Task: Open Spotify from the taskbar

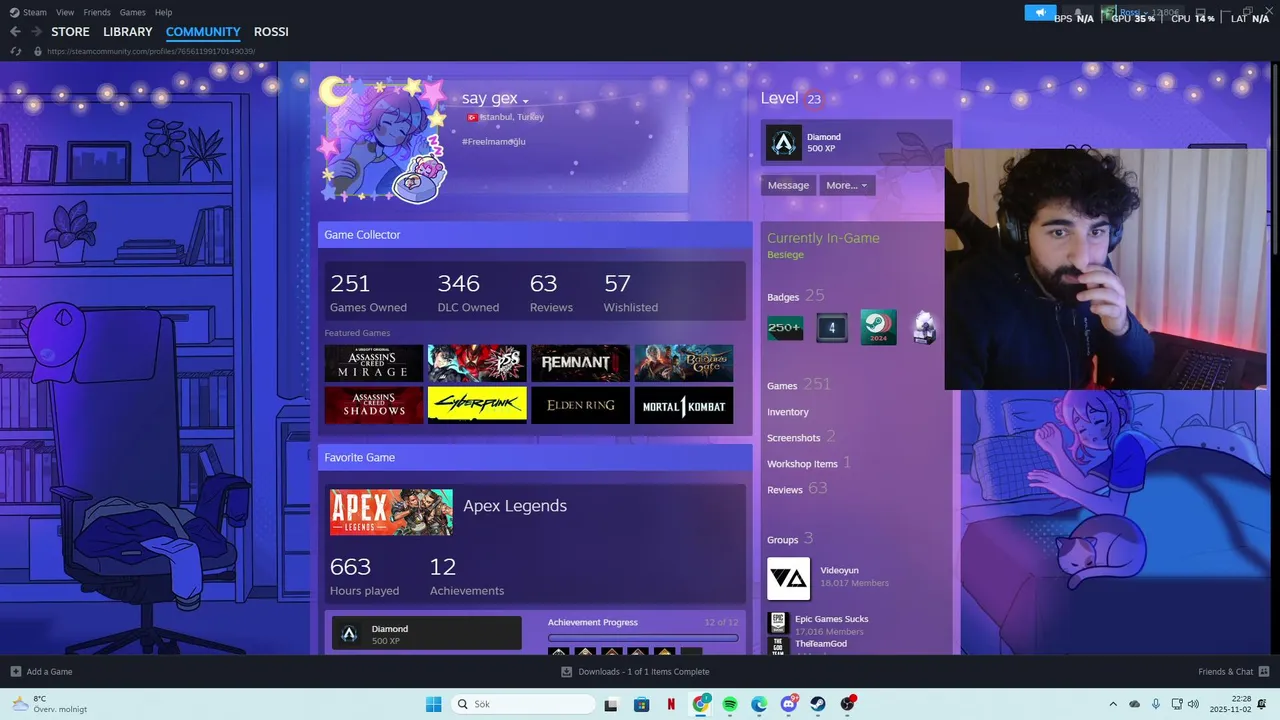Action: 730,704
